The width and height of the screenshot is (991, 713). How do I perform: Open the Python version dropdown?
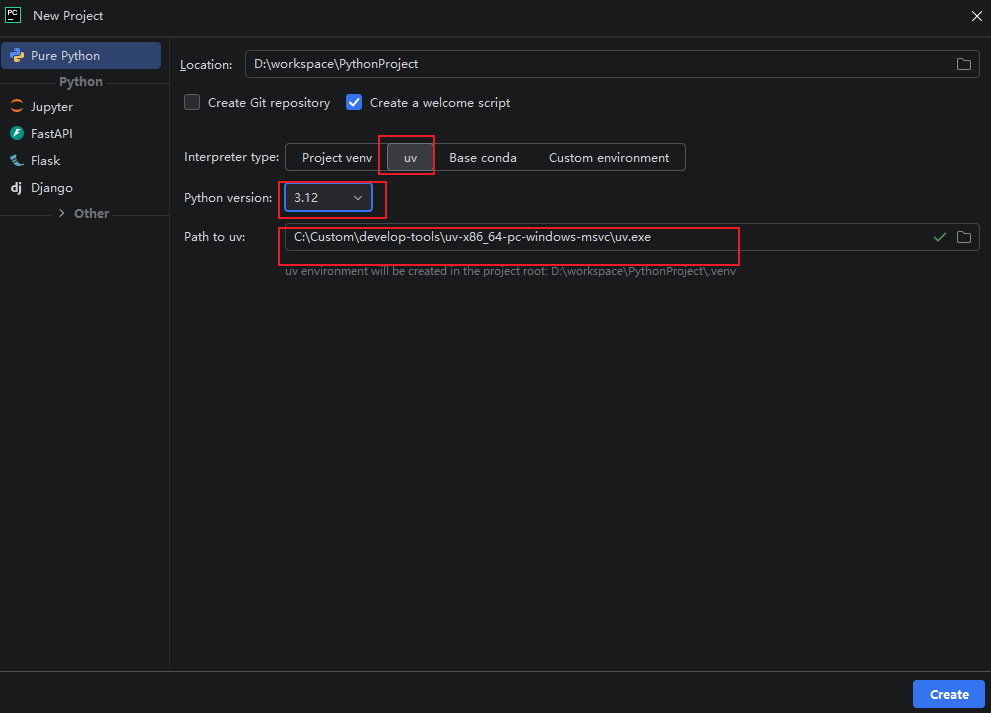pos(329,198)
